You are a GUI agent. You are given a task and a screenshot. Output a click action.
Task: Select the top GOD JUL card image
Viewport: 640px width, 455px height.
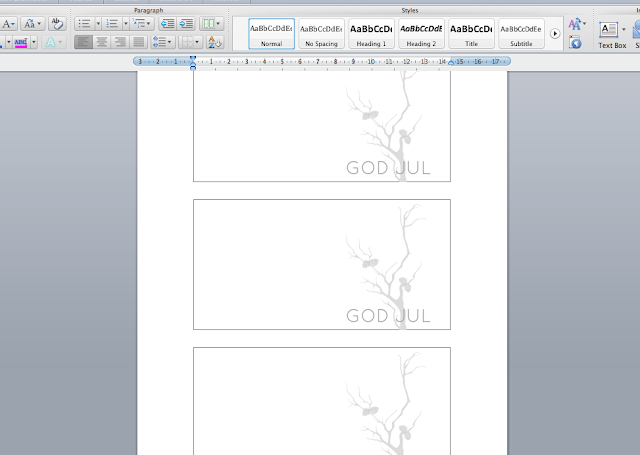pyautogui.click(x=322, y=127)
